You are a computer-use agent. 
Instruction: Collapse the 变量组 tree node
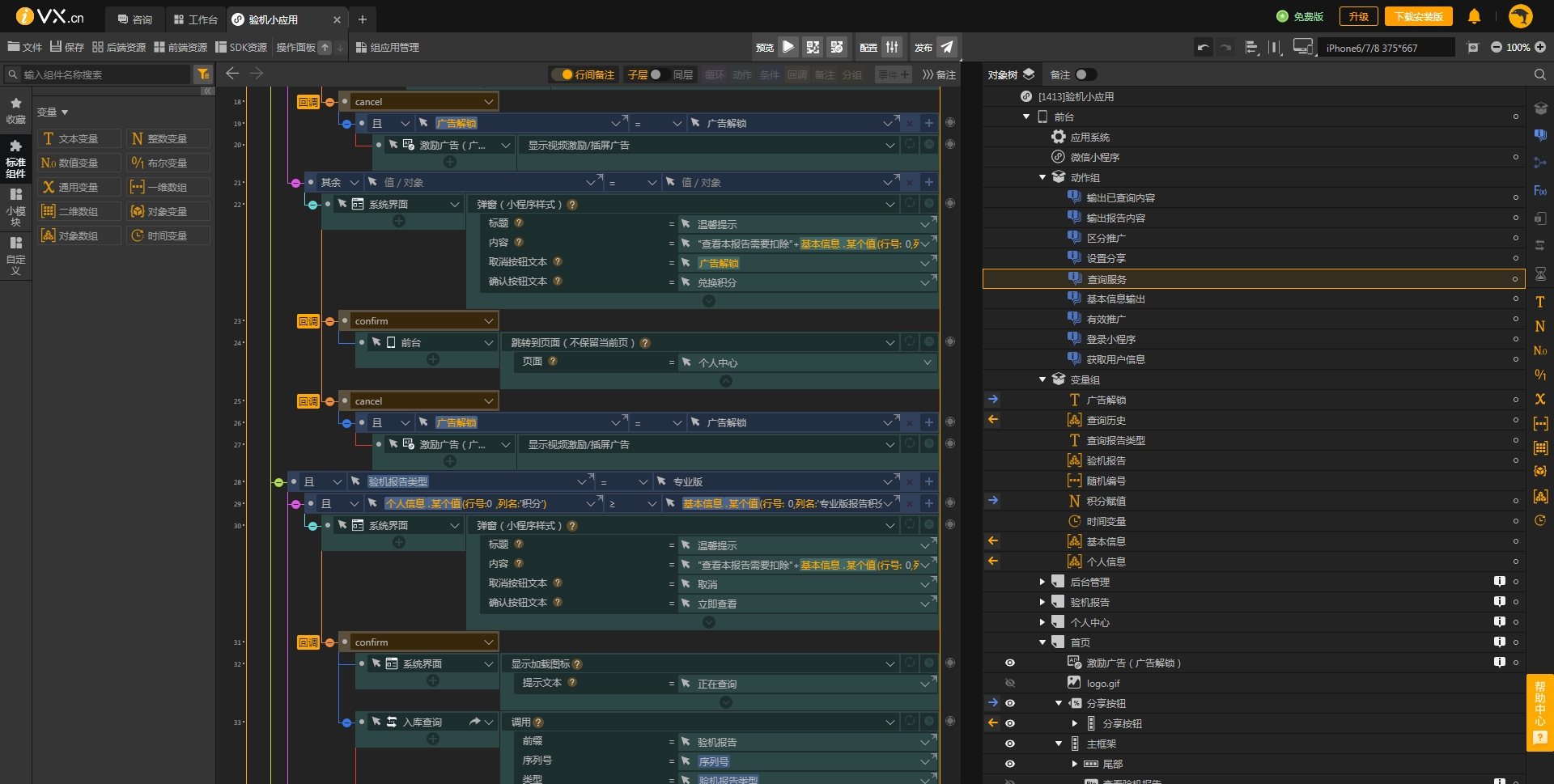1042,379
